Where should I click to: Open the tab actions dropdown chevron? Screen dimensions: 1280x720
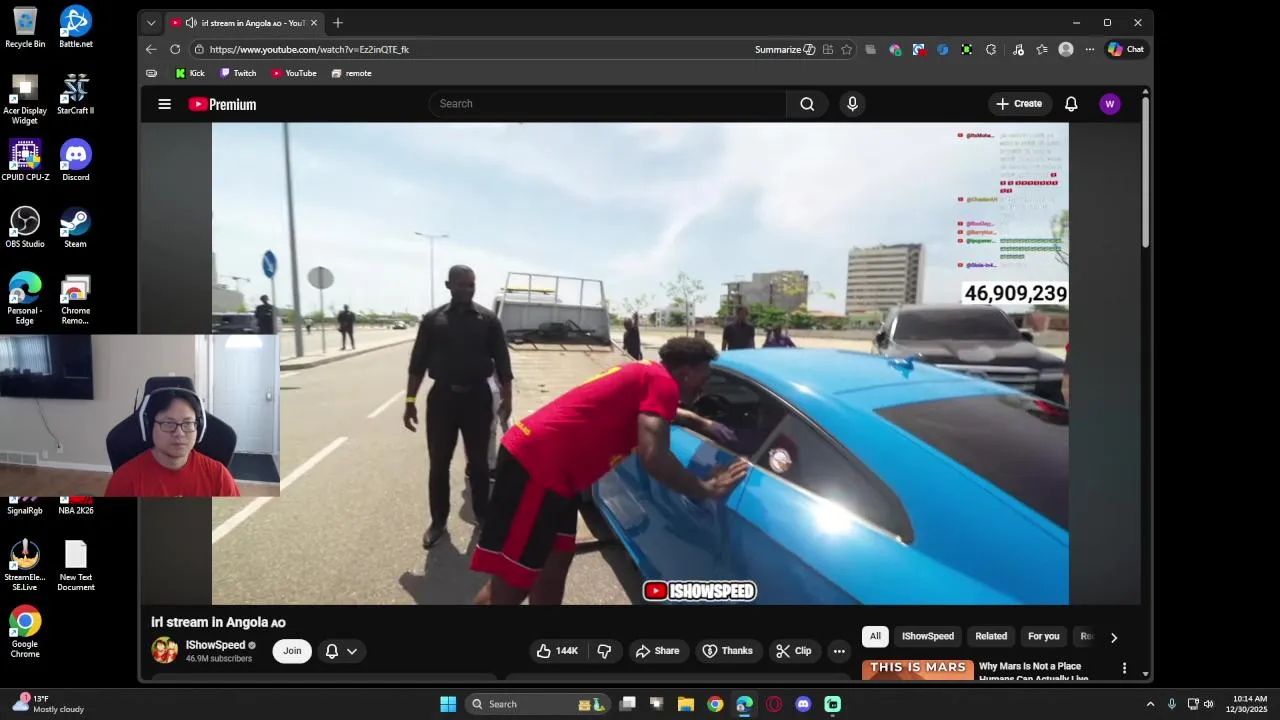coord(151,23)
